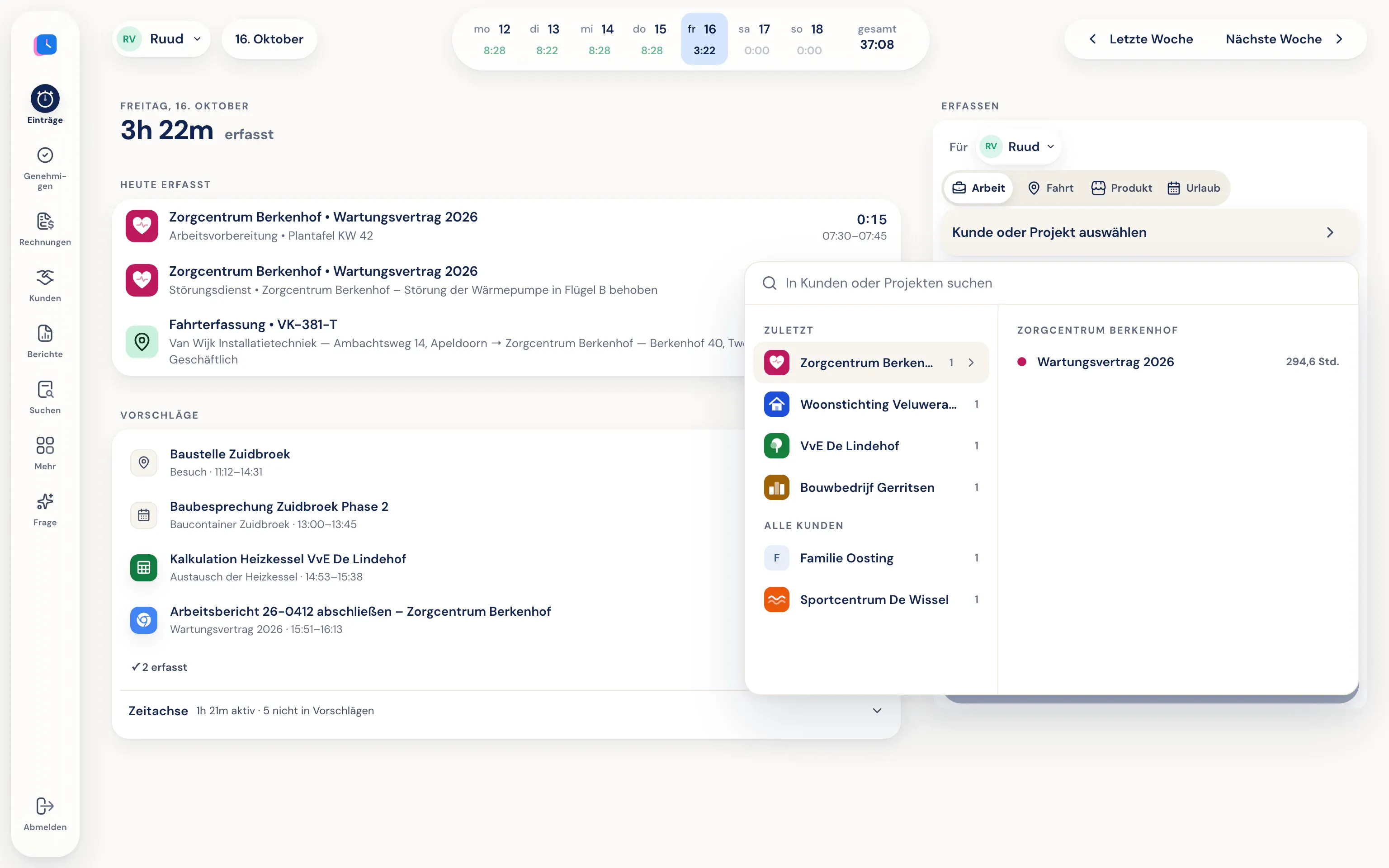Image resolution: width=1389 pixels, height=868 pixels.
Task: Open the Ruud user dropdown at top
Action: (x=161, y=39)
